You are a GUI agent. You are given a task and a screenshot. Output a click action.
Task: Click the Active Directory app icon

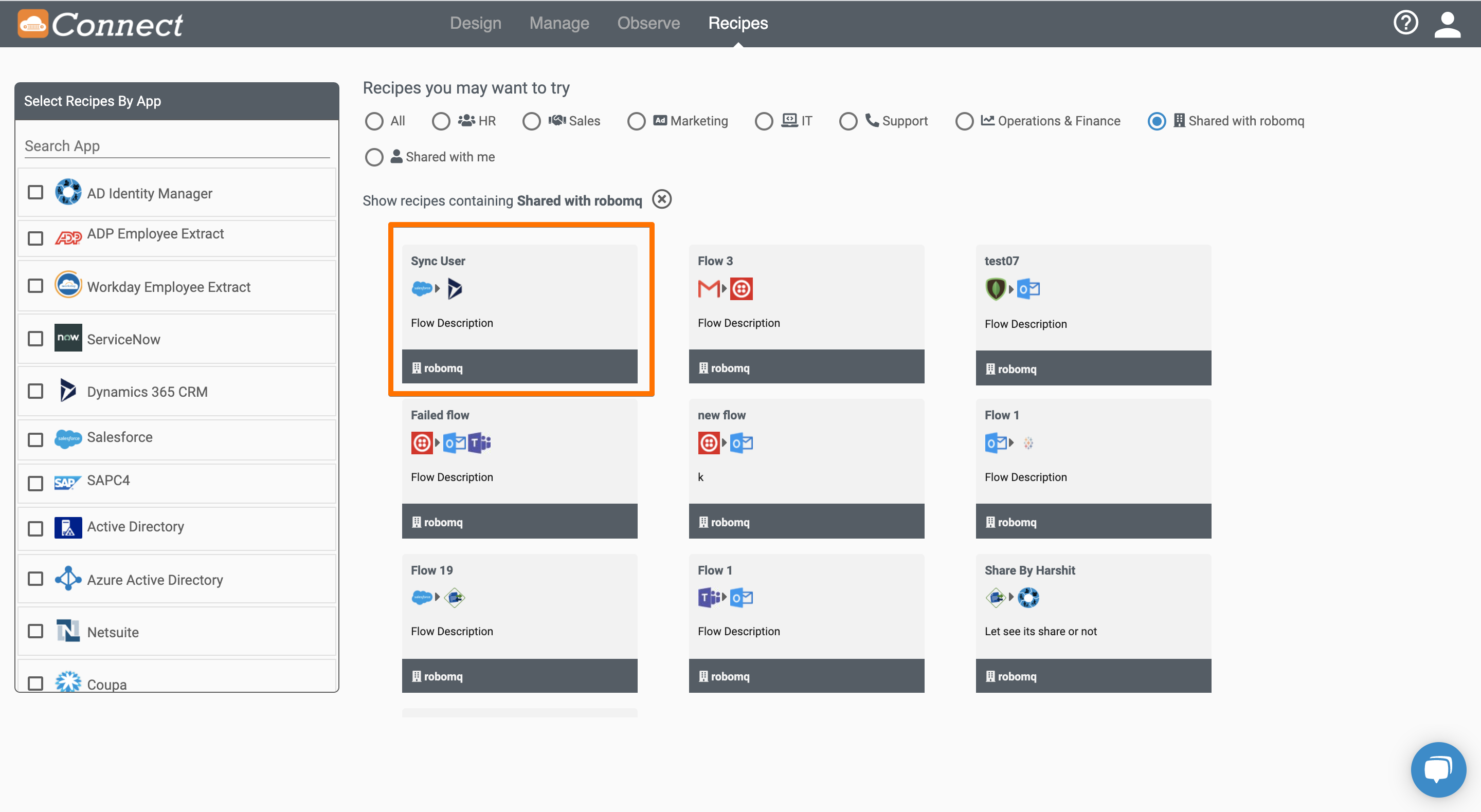68,527
